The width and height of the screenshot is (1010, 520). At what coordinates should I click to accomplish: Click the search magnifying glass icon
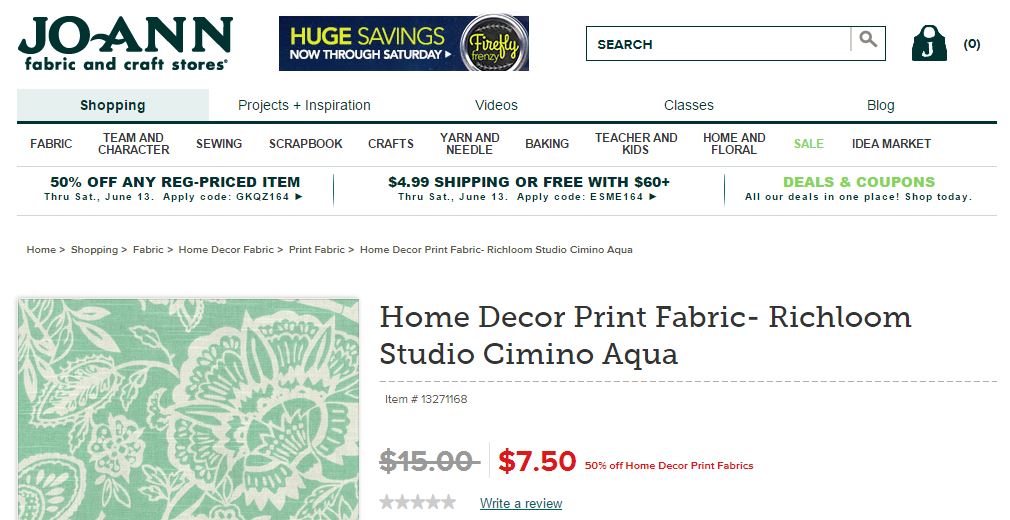tap(868, 40)
